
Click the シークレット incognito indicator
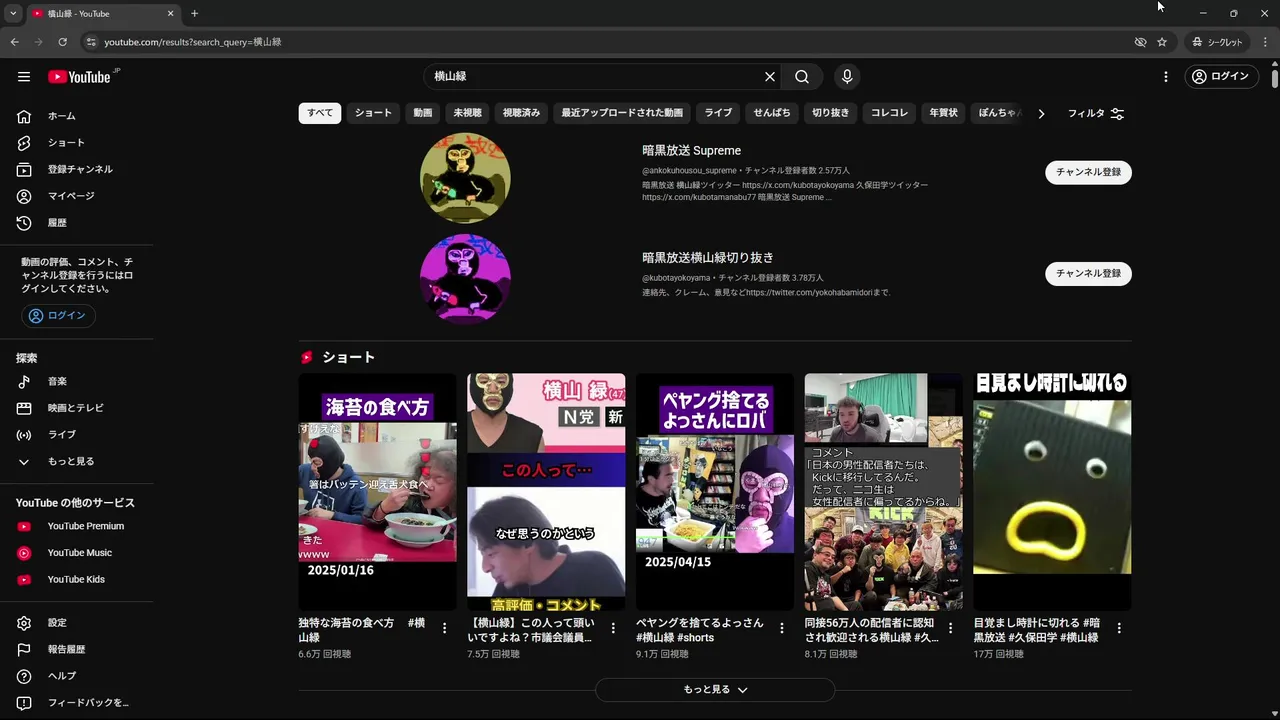point(1217,42)
